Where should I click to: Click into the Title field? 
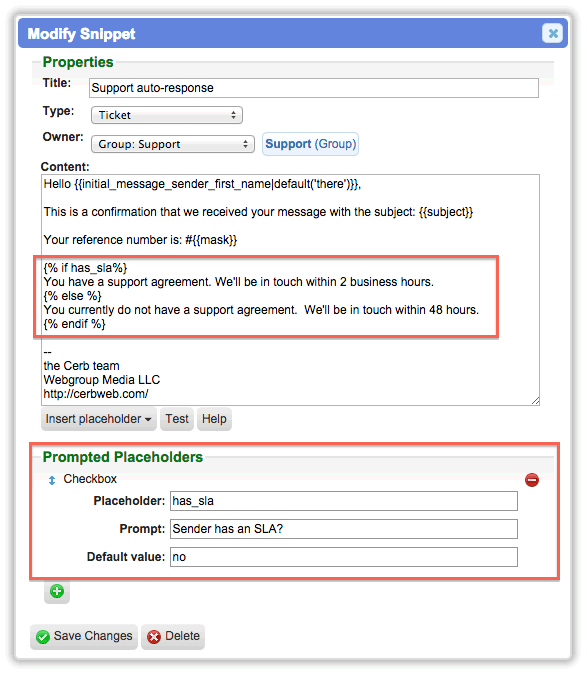(x=314, y=88)
